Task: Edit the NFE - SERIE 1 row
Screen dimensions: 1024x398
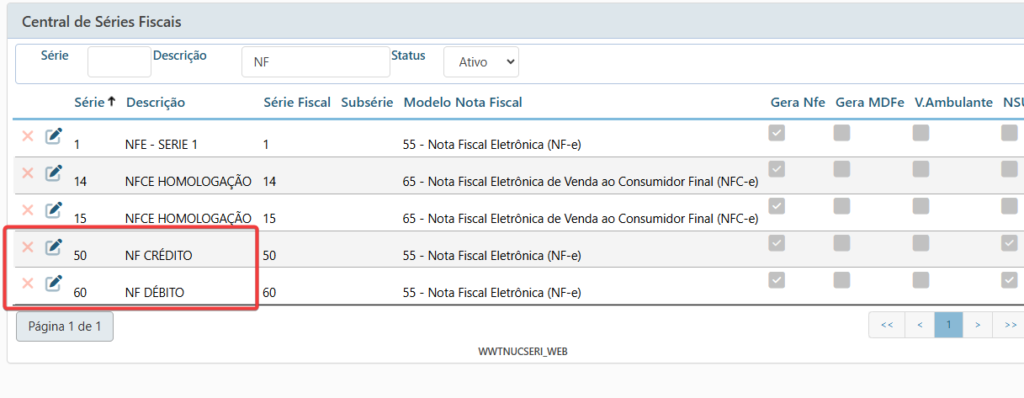Action: (x=54, y=136)
